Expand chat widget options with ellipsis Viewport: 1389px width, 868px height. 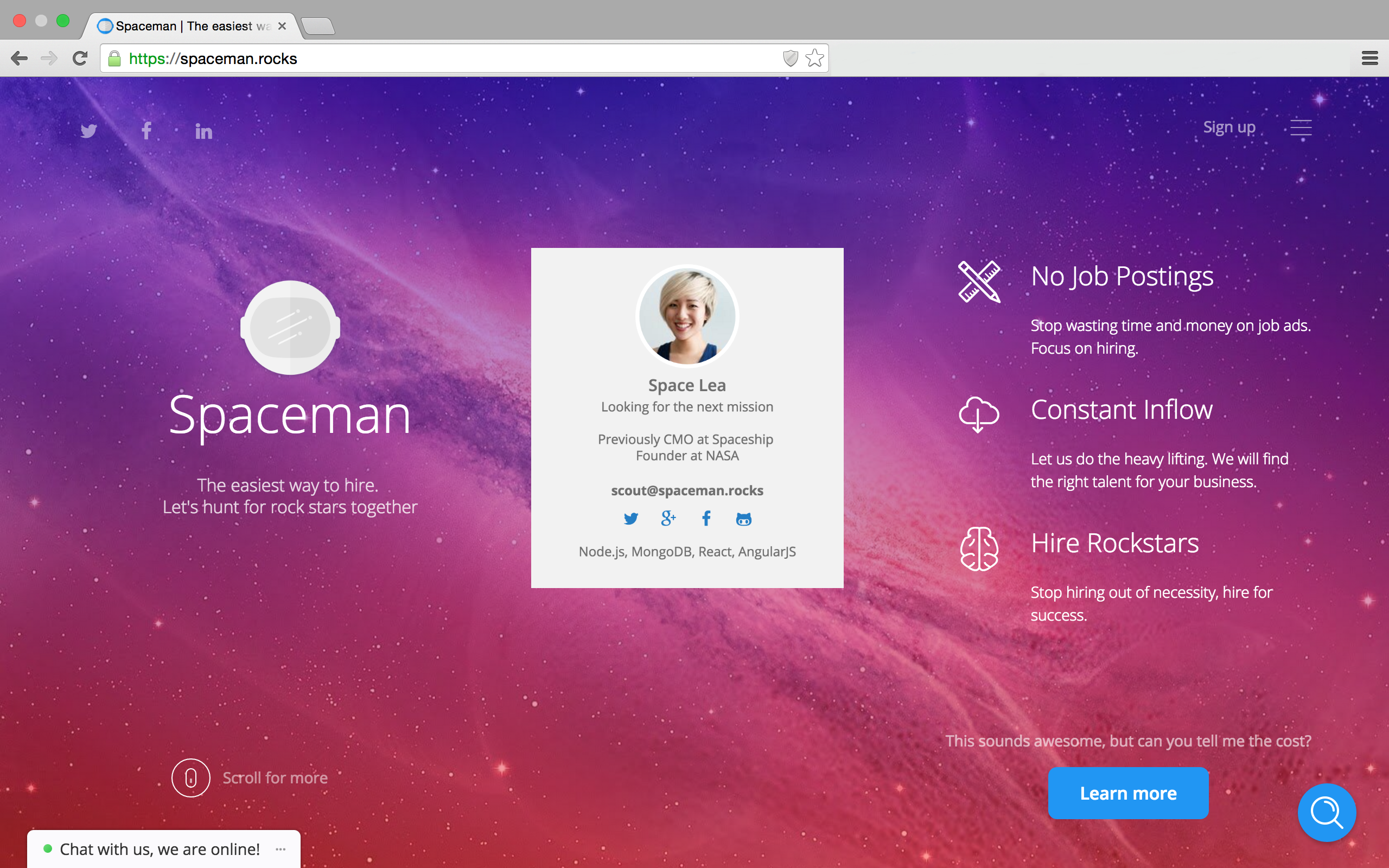coord(281,849)
